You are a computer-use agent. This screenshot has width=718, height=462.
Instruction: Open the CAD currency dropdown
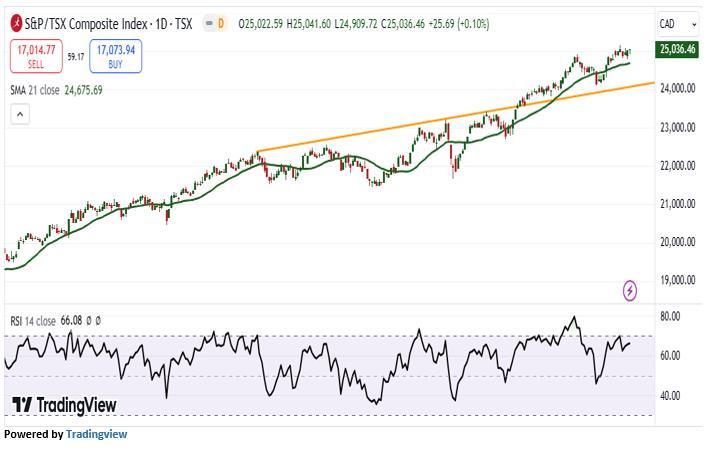pos(678,24)
